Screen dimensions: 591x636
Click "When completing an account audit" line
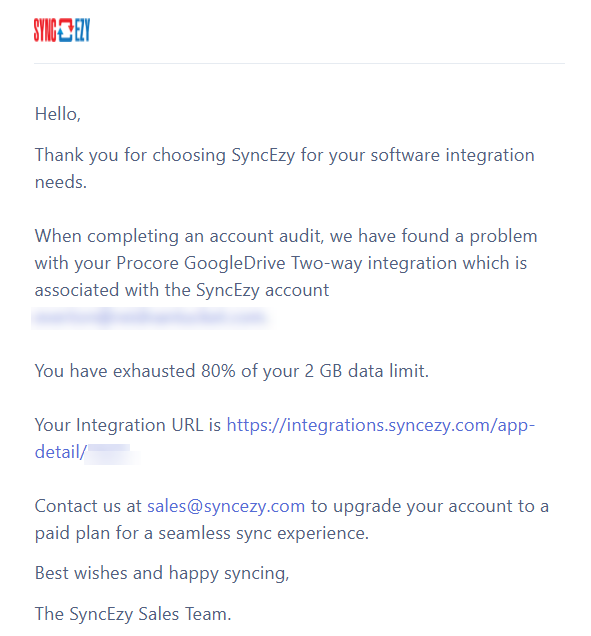point(179,236)
